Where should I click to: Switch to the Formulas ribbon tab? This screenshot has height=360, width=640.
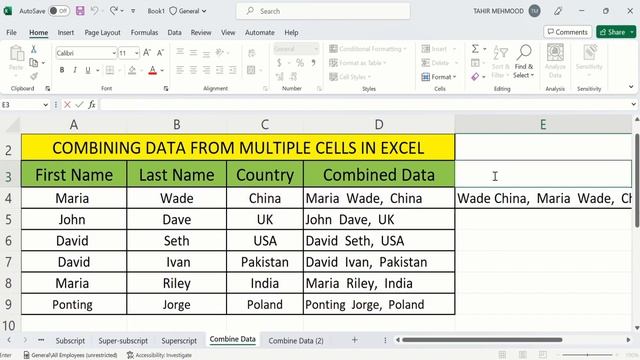tap(144, 32)
